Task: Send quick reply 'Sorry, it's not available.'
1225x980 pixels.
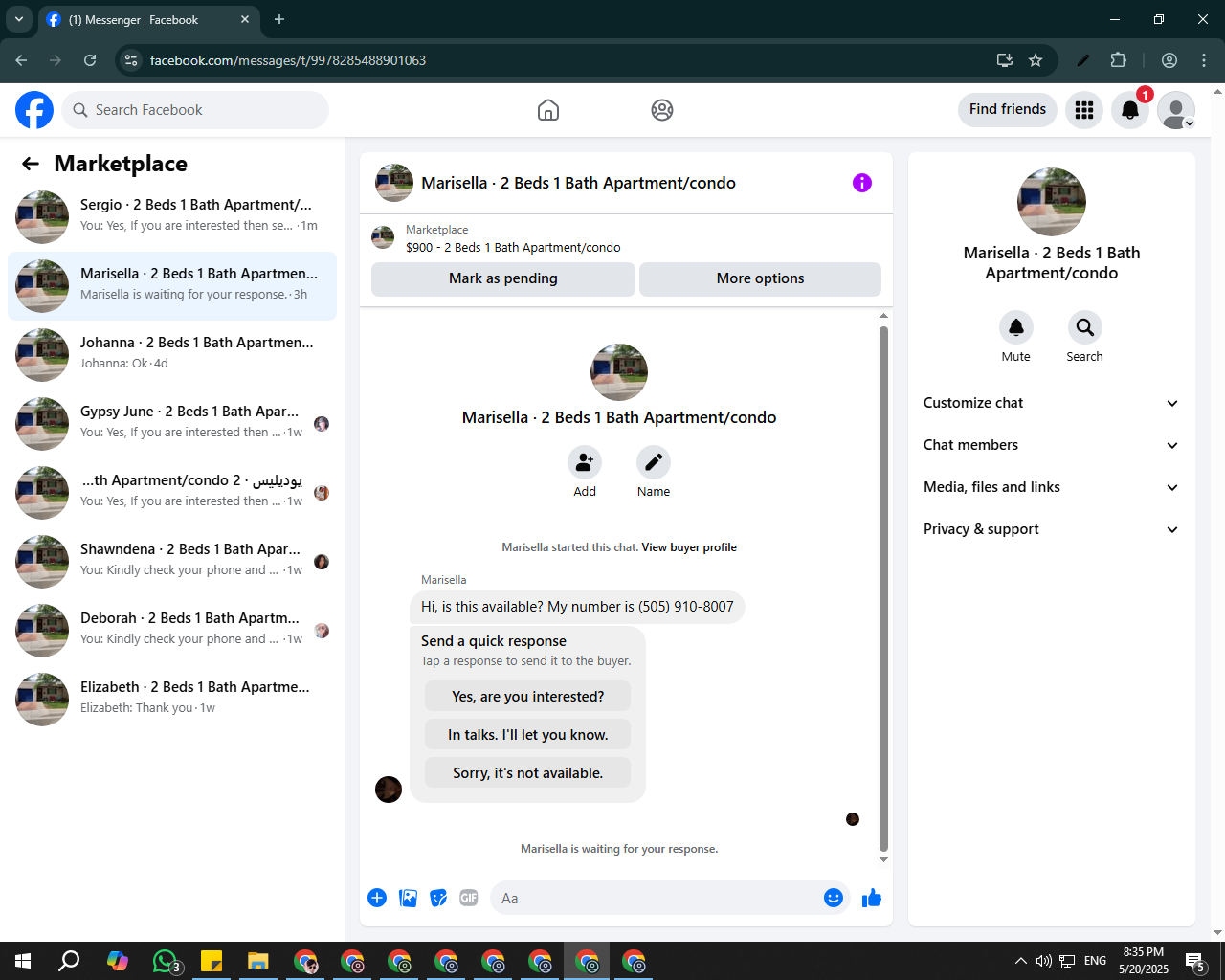Action: [x=528, y=772]
